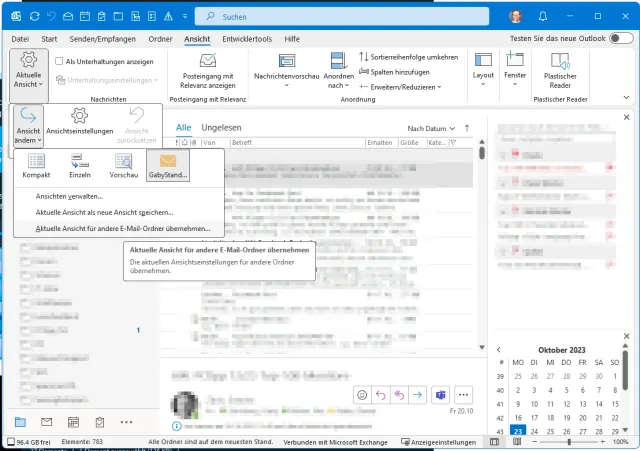Click the Ansichtseinstellungen gear icon
Image resolution: width=640 pixels, height=451 pixels.
pyautogui.click(x=80, y=120)
